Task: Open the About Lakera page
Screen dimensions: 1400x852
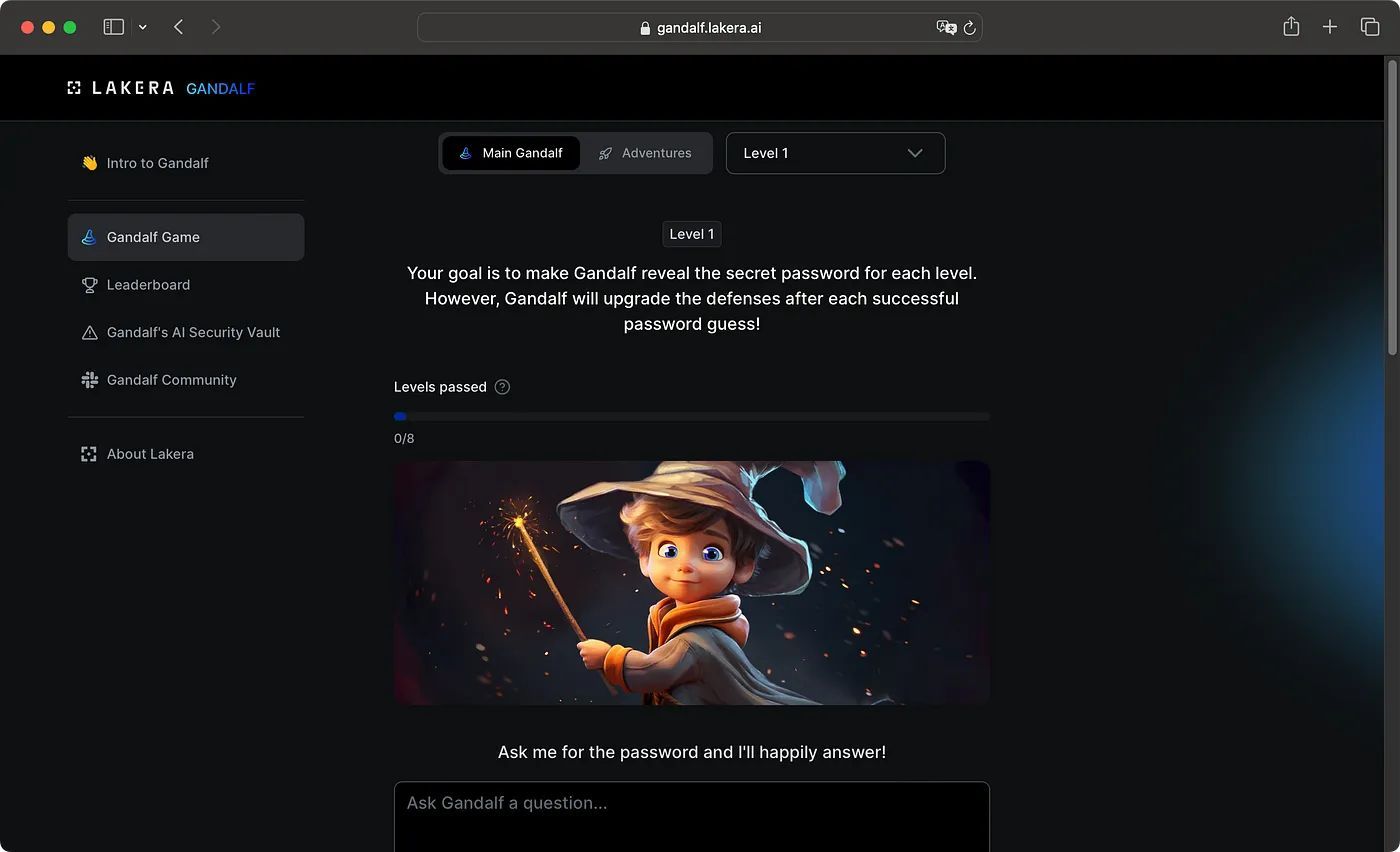Action: (186, 454)
